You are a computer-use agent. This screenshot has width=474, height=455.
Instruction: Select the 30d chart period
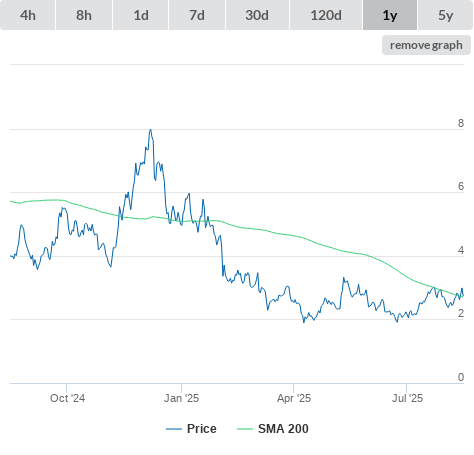tap(257, 15)
